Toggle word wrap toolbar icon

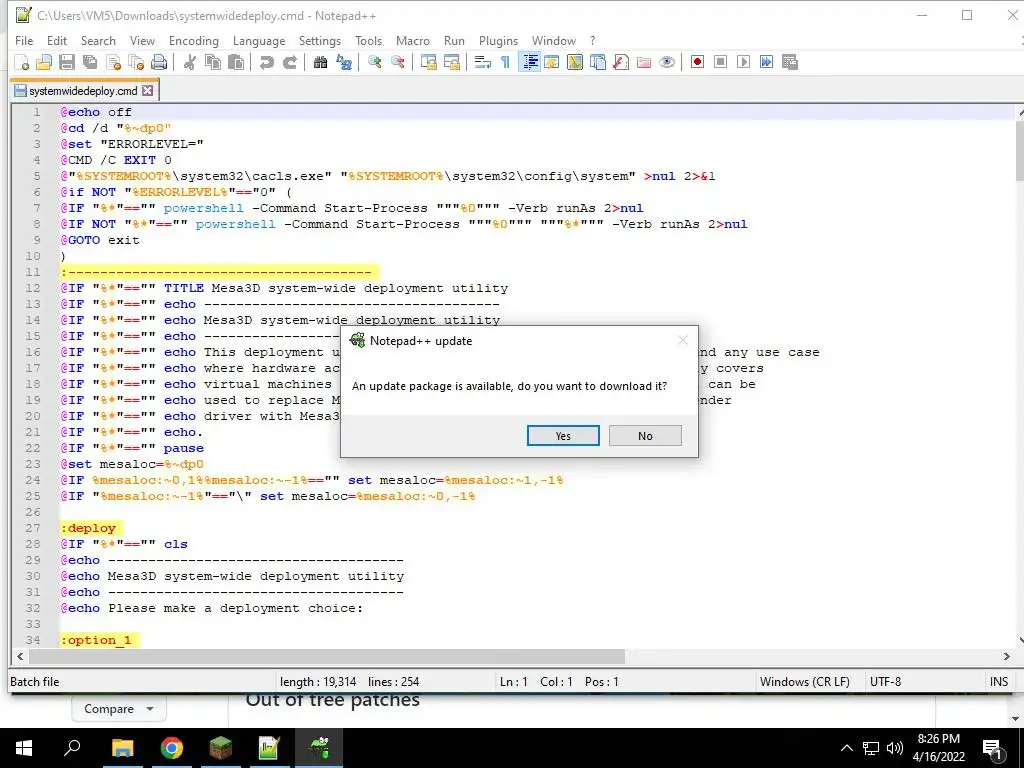pos(483,62)
